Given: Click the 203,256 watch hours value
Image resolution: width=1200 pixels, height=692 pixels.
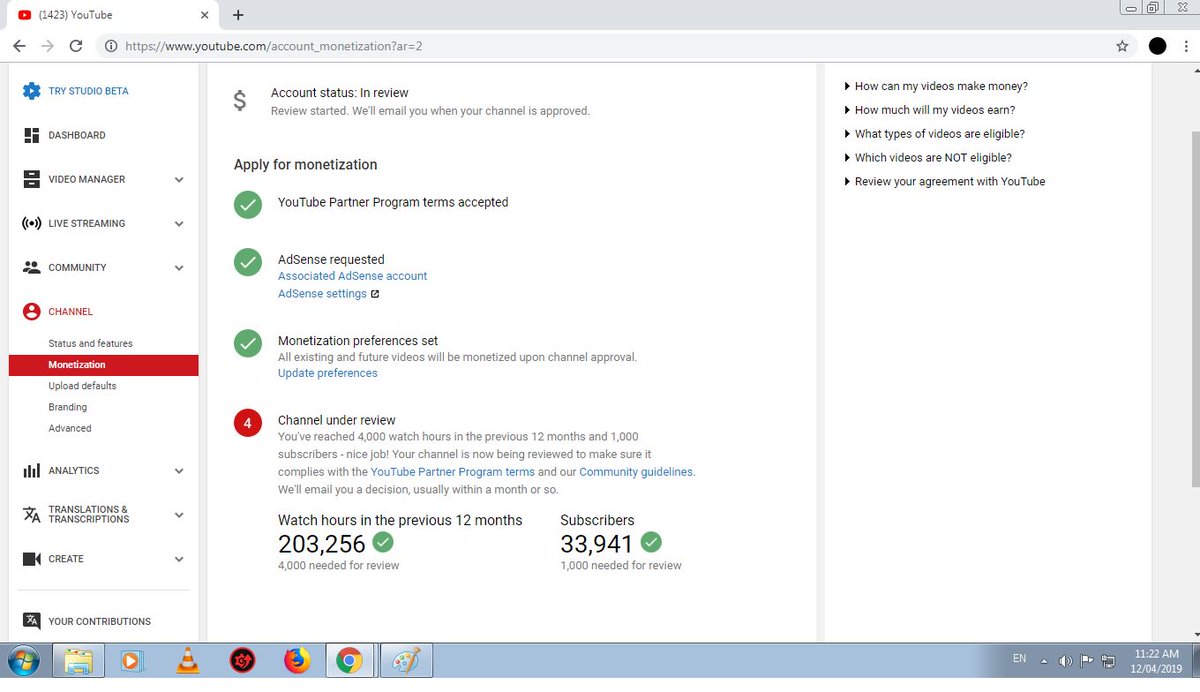Looking at the screenshot, I should tap(322, 544).
